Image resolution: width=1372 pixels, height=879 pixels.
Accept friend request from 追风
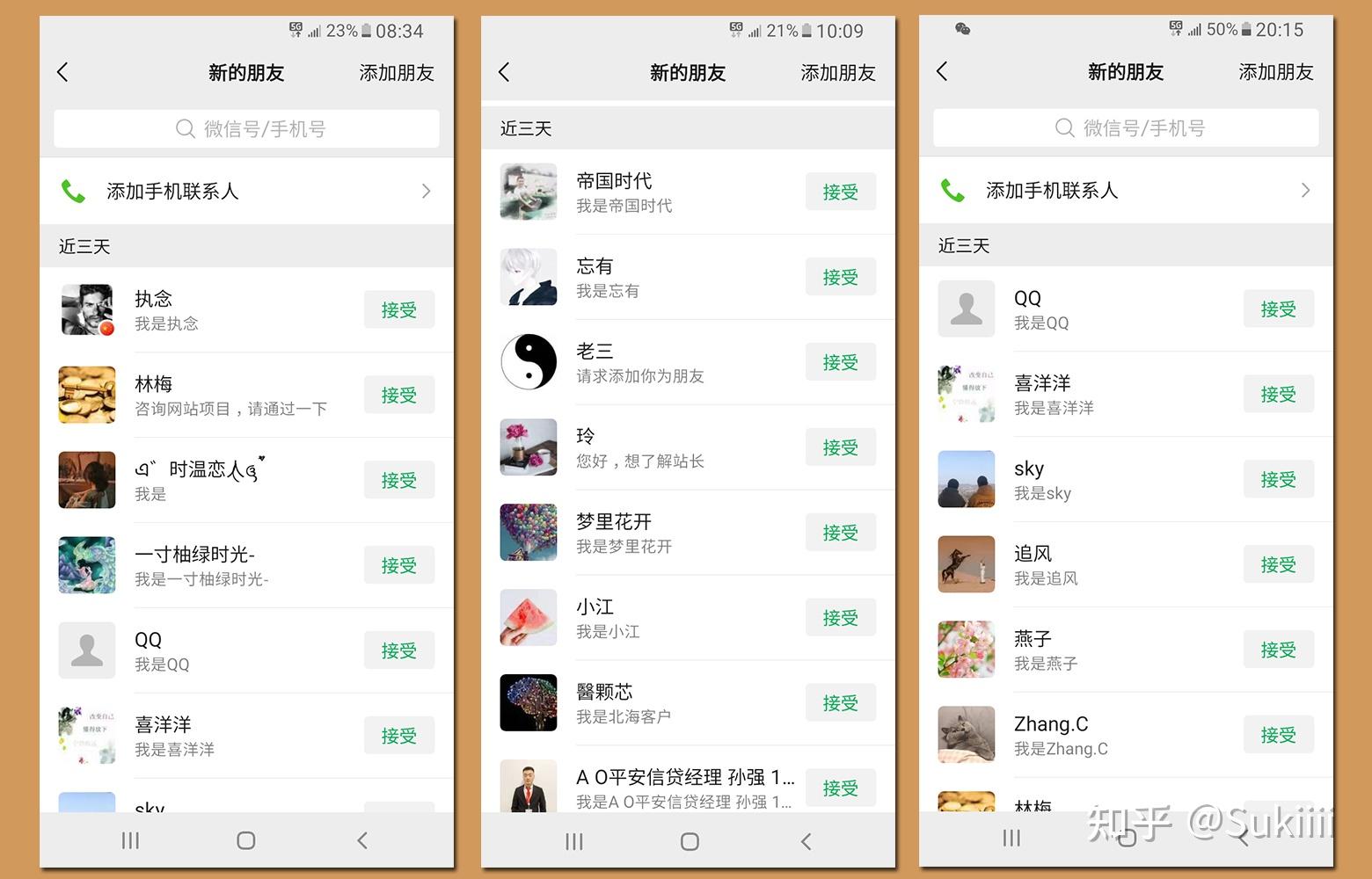(x=1279, y=564)
